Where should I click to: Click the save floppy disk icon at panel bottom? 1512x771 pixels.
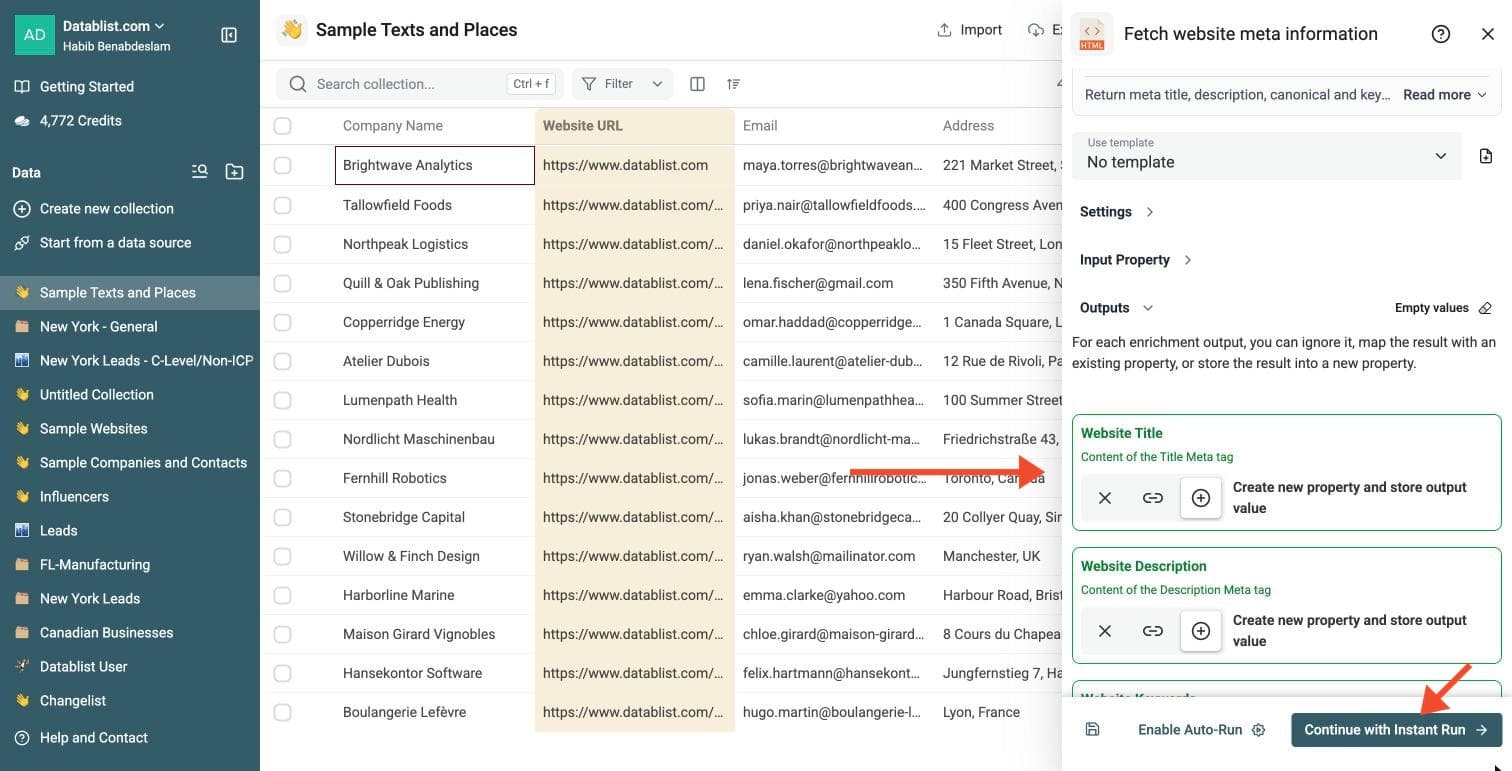pos(1092,730)
